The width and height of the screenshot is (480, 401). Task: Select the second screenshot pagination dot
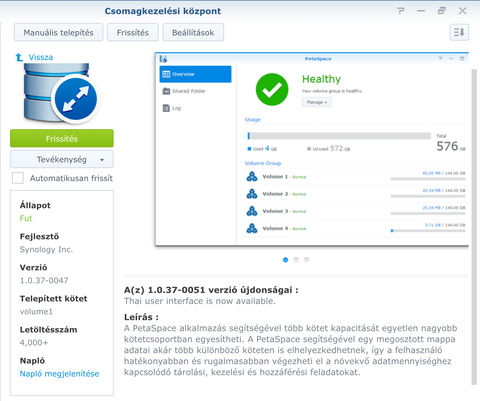(x=296, y=260)
